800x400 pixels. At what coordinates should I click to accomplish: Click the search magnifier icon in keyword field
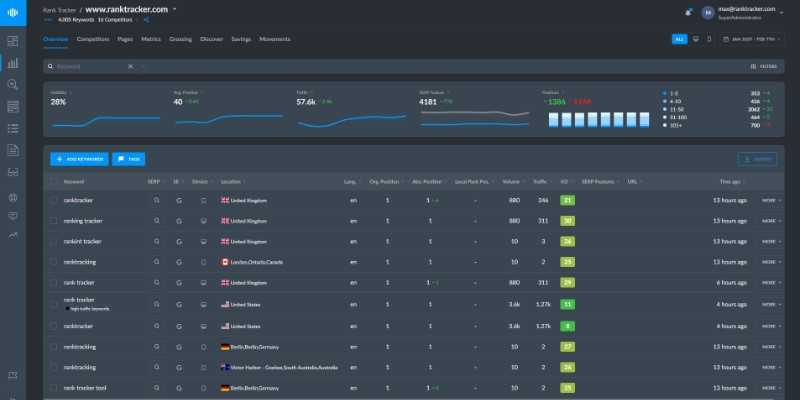[x=51, y=66]
